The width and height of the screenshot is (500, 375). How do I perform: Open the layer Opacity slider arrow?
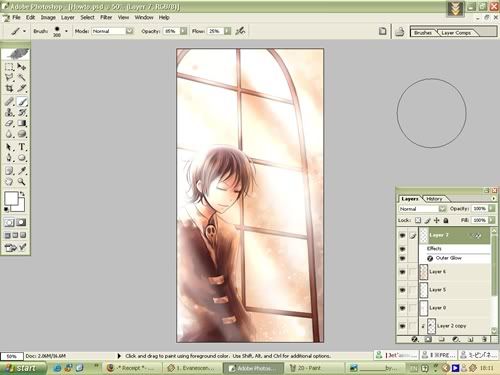coord(492,208)
